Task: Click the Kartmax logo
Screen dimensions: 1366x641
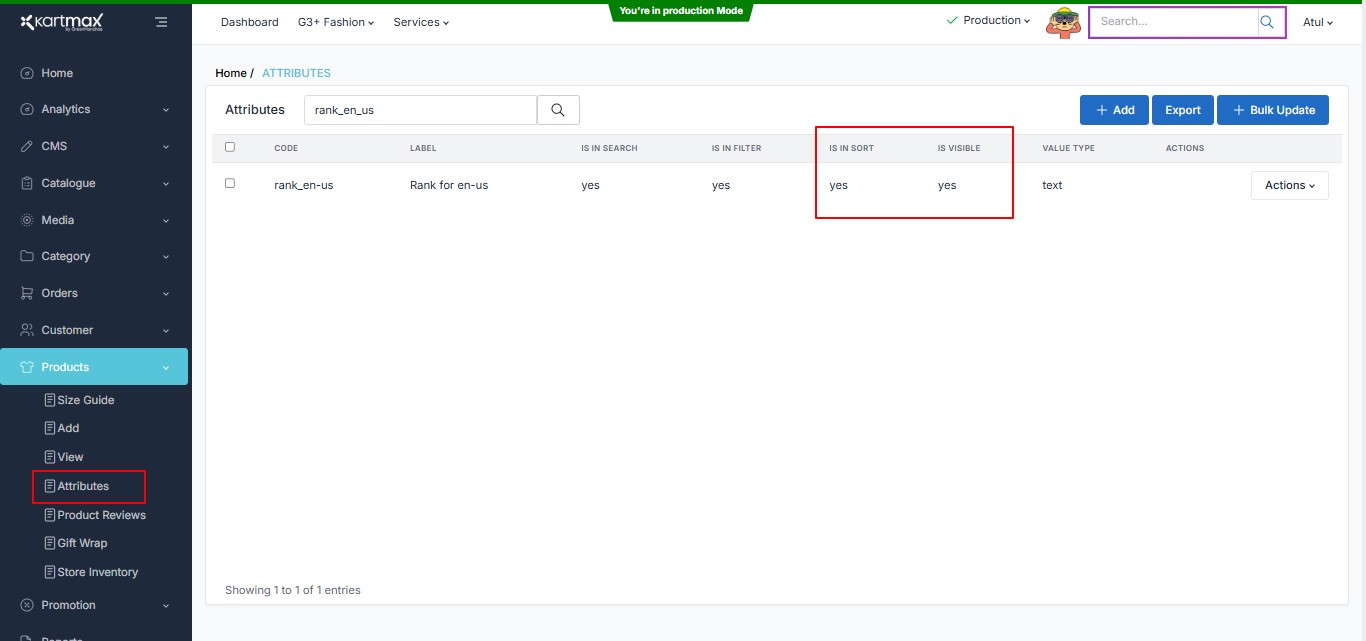Action: (62, 22)
